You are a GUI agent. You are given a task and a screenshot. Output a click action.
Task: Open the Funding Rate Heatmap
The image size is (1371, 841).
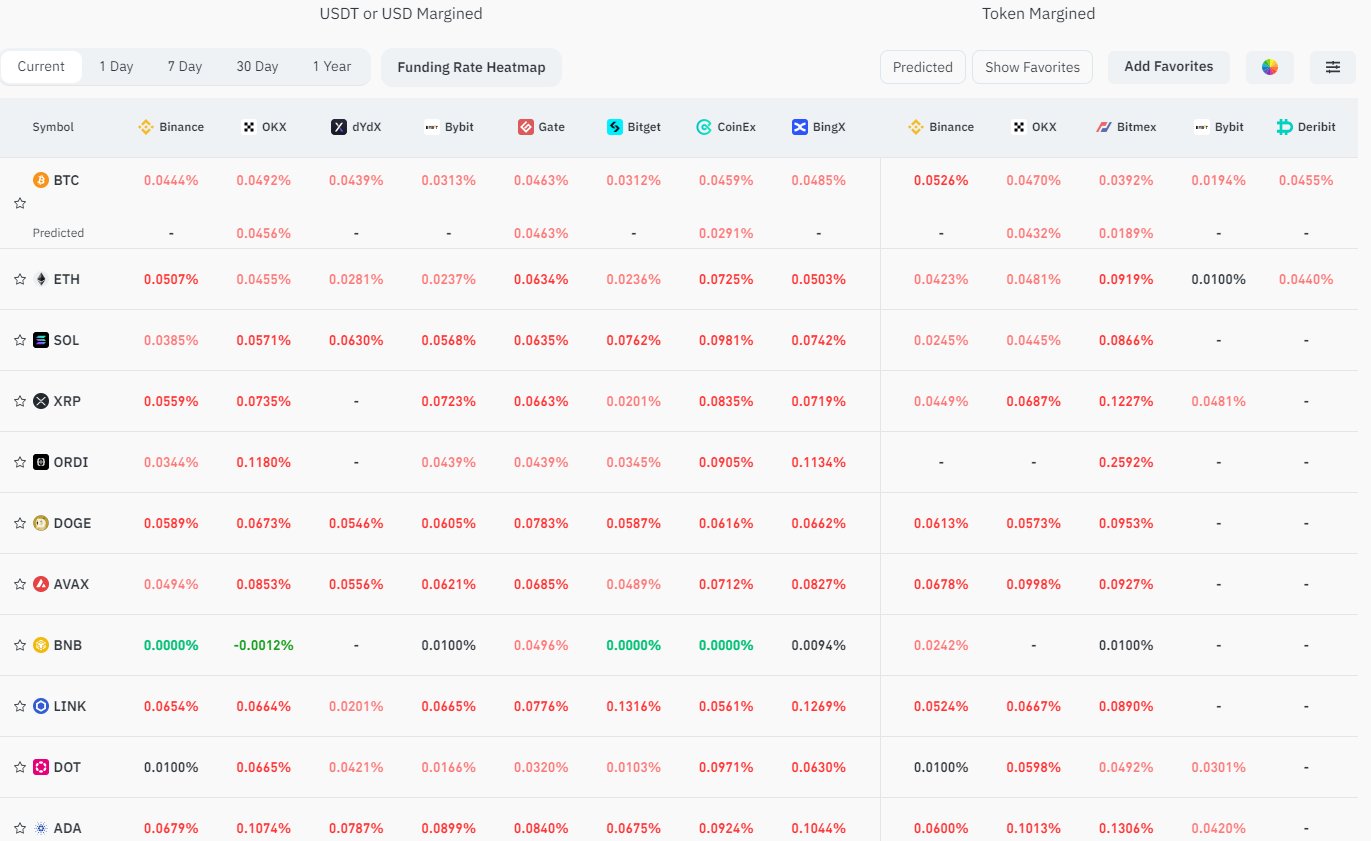(471, 67)
